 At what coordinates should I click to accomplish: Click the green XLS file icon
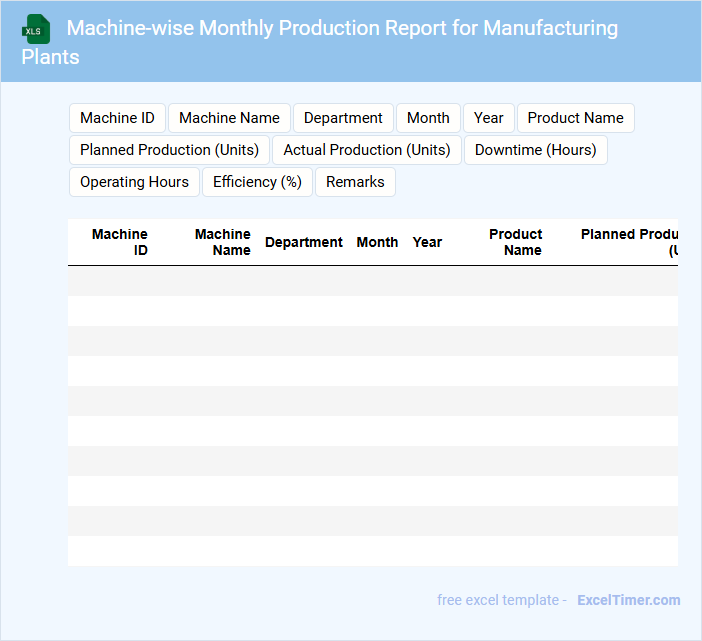point(36,29)
